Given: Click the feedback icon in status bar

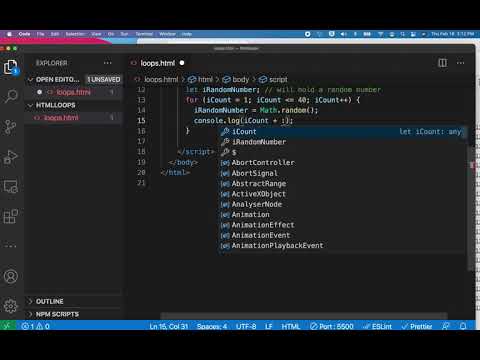Looking at the screenshot, I should (x=446, y=326).
